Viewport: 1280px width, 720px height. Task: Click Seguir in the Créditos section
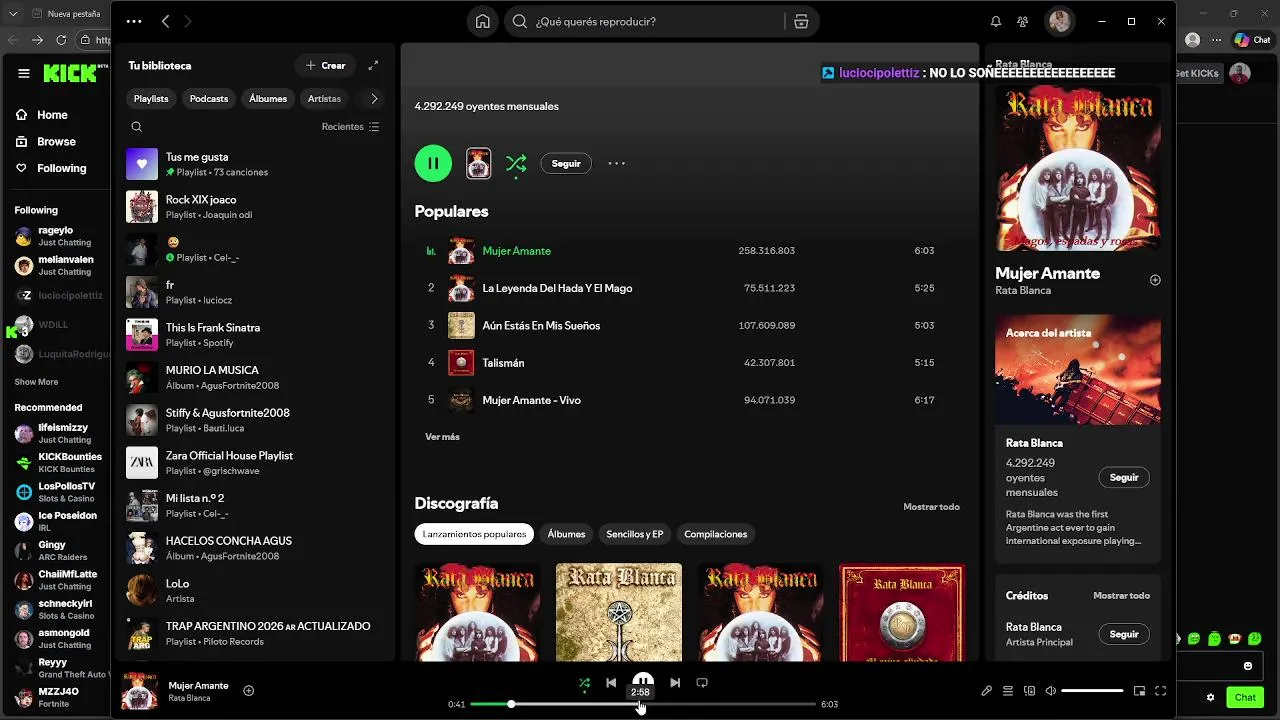point(1124,634)
